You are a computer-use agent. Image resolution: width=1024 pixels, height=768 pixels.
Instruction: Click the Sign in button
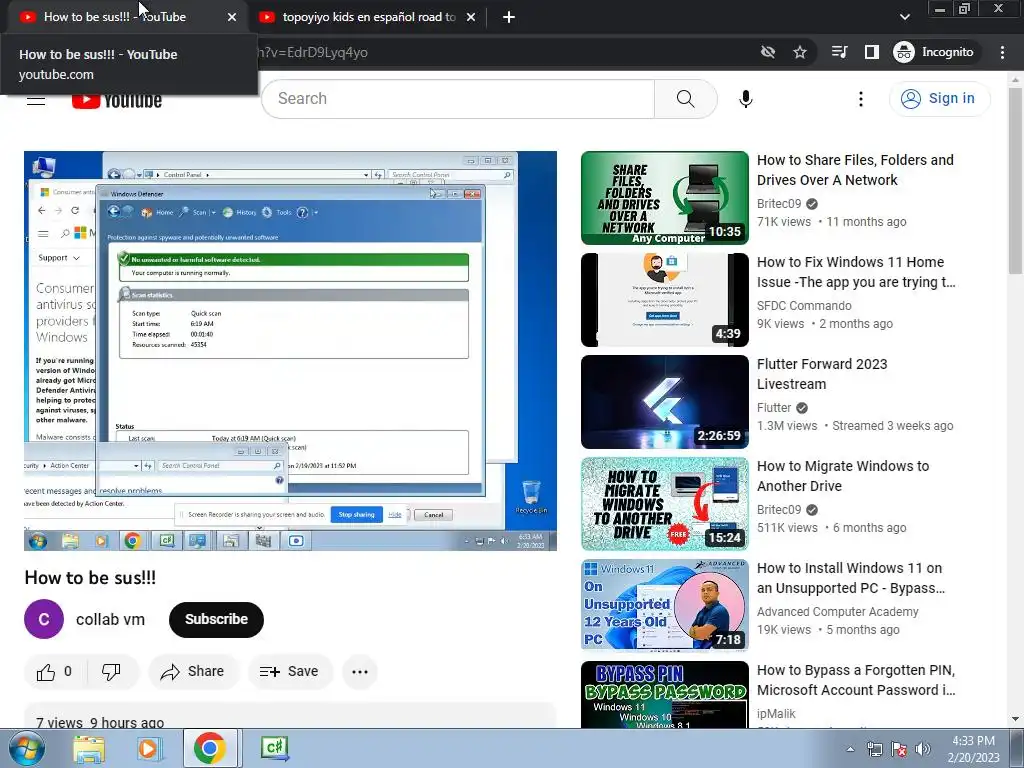pos(939,99)
